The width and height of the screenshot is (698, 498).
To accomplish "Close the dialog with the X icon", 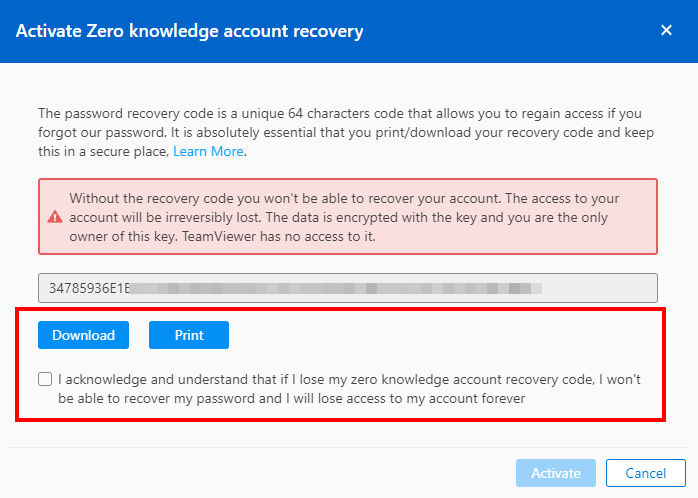I will tap(666, 30).
